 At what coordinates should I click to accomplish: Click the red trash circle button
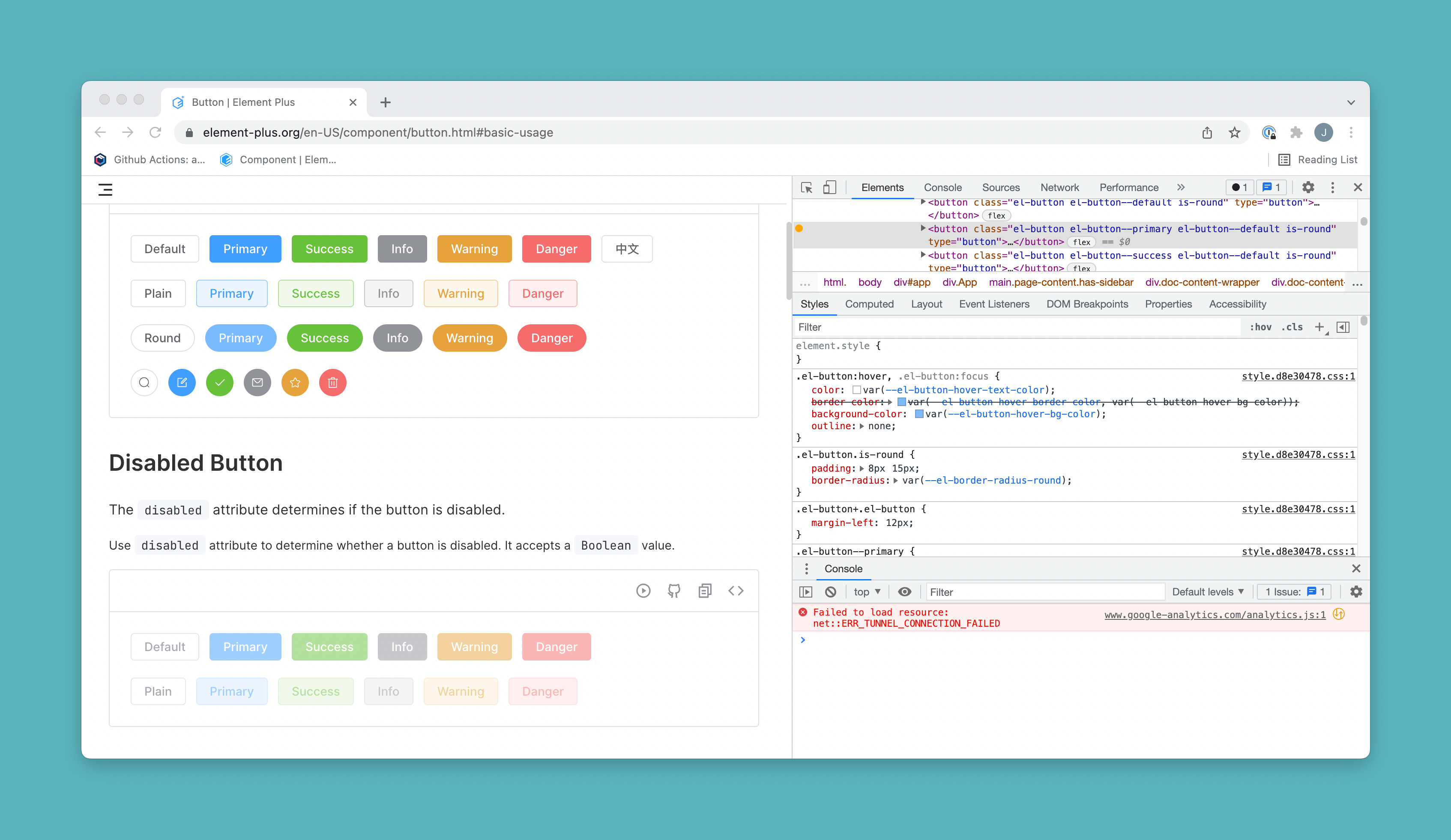(332, 382)
